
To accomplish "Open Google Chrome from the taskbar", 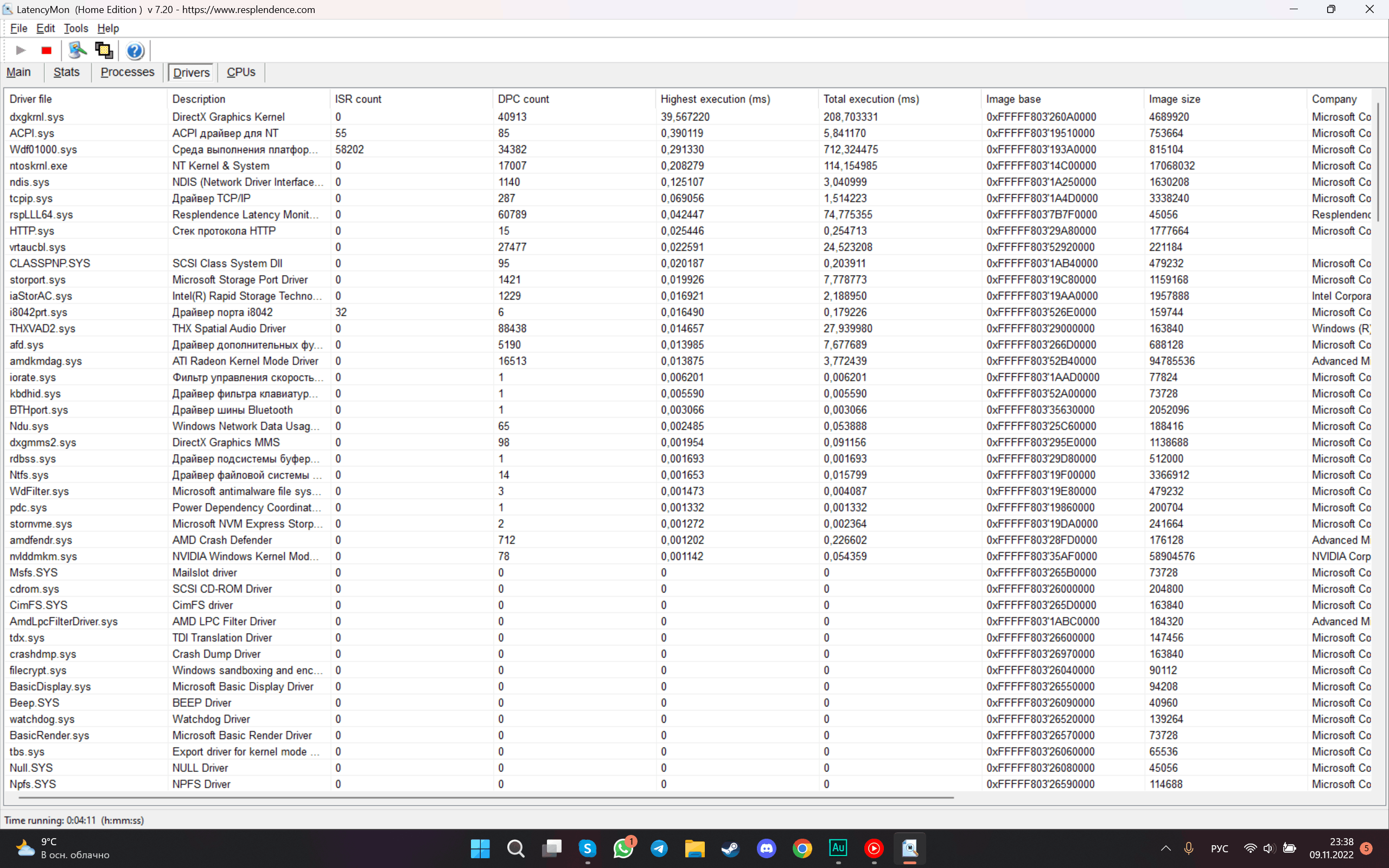I will click(x=802, y=848).
